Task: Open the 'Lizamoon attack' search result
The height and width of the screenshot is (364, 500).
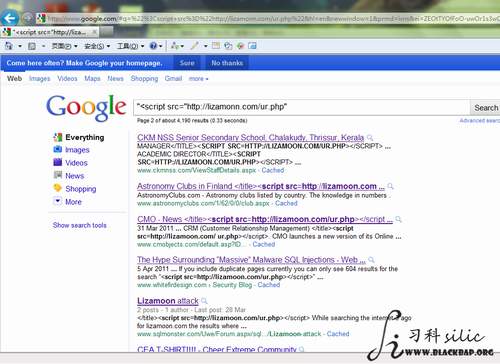Action: pyautogui.click(x=168, y=301)
